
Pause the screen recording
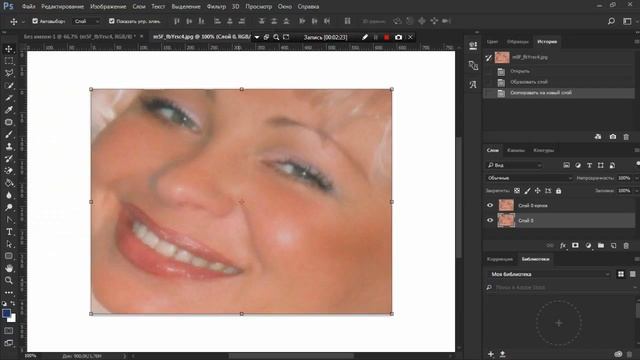point(376,37)
